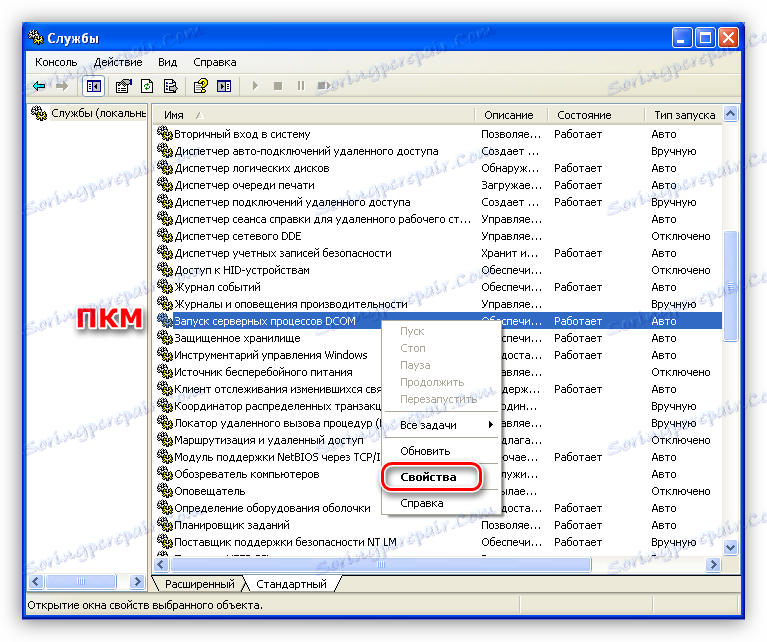
Task: Click the Back arrow in the toolbar
Action: pyautogui.click(x=39, y=86)
